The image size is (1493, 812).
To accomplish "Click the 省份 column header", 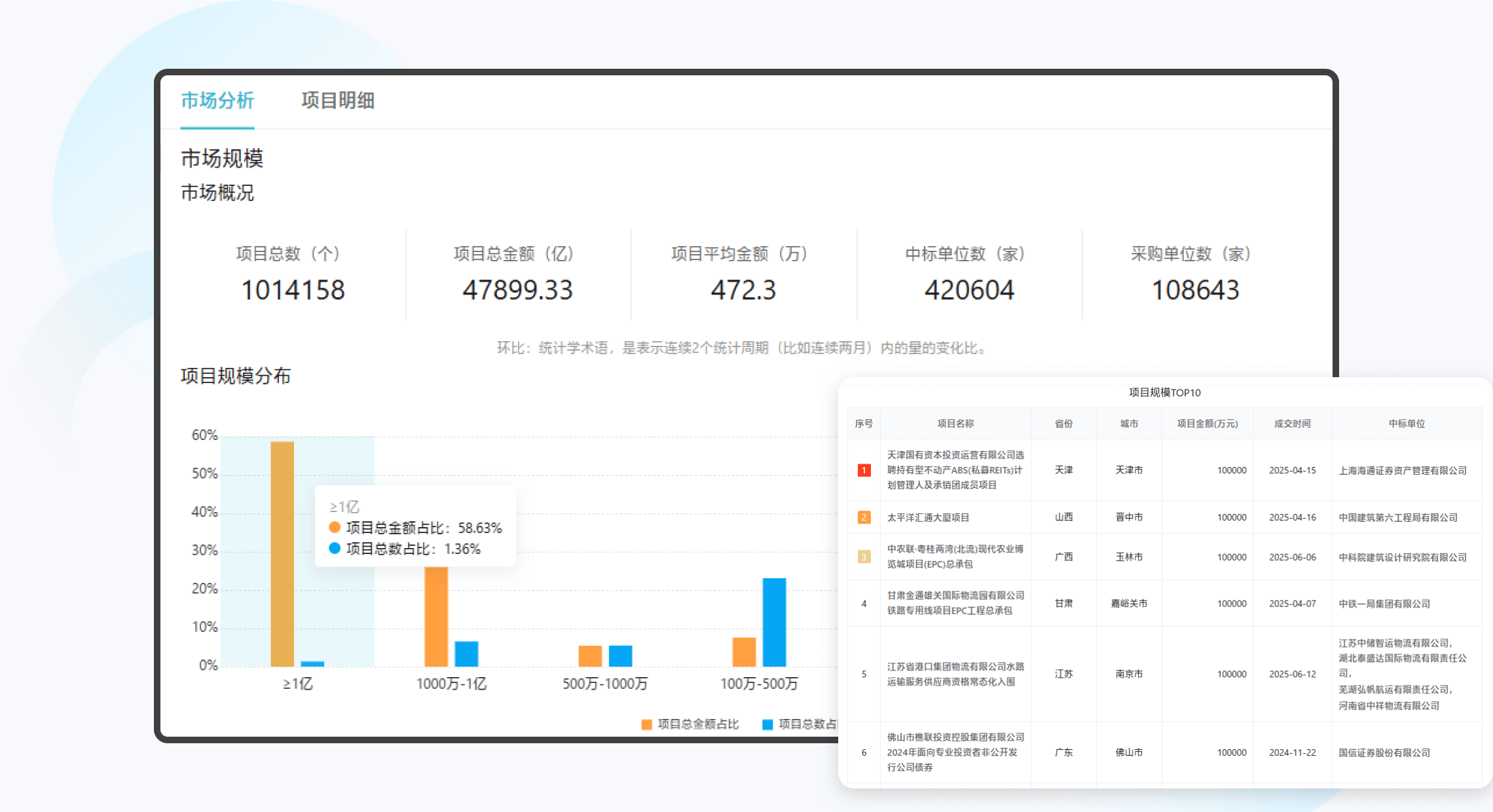I will click(1063, 424).
